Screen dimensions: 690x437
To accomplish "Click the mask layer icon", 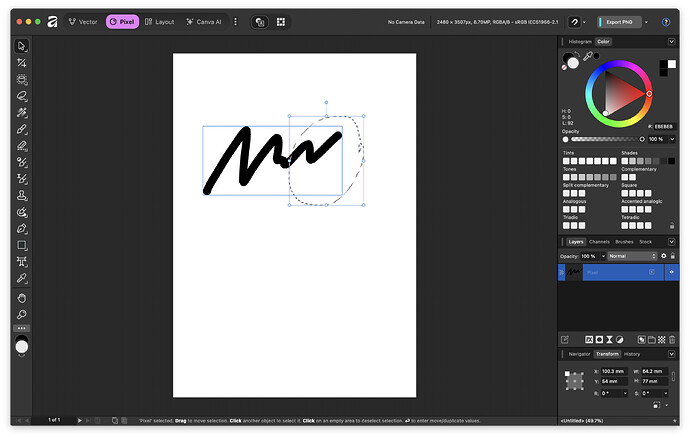I will [x=599, y=340].
